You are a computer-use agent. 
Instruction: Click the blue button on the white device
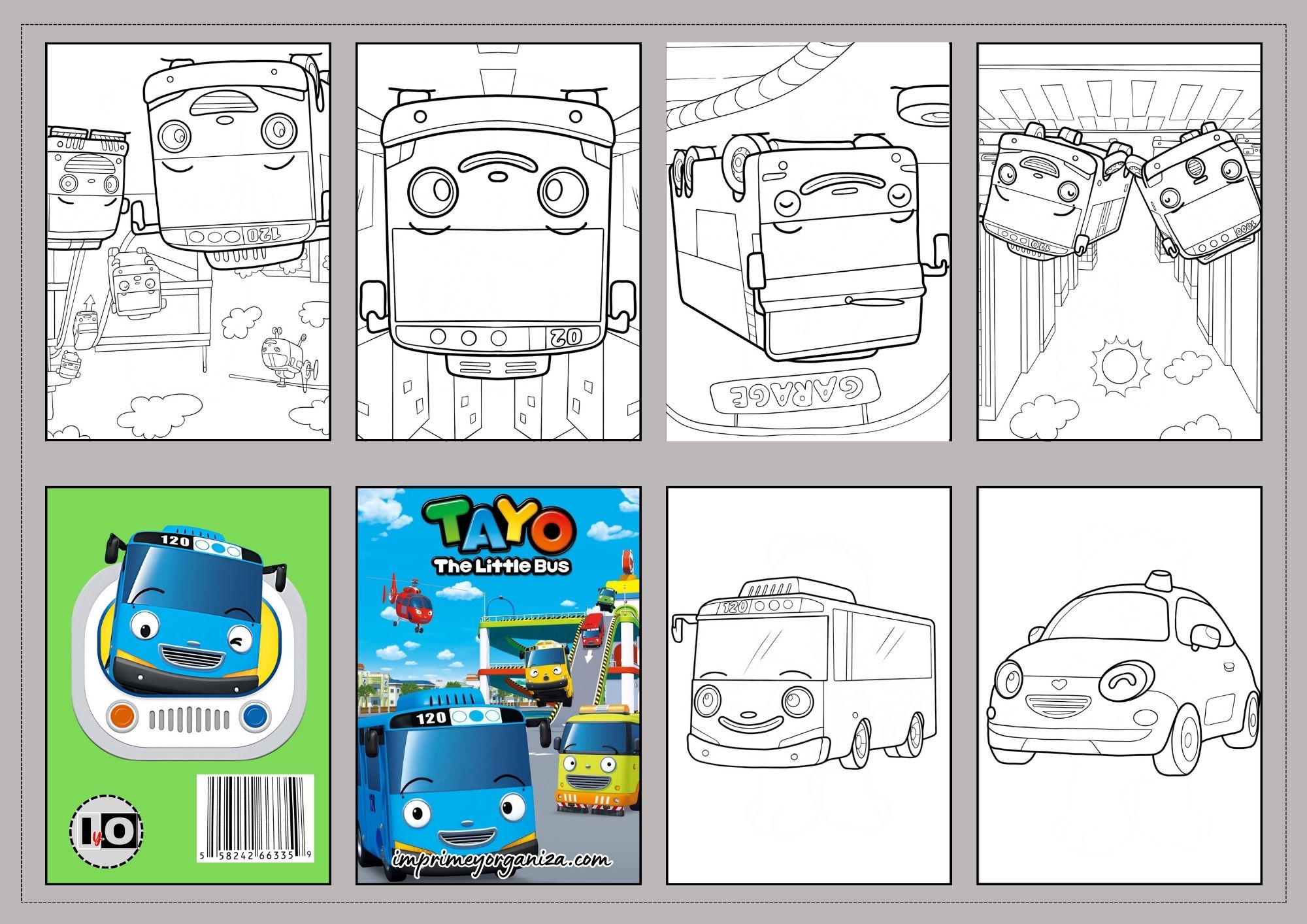click(x=256, y=716)
